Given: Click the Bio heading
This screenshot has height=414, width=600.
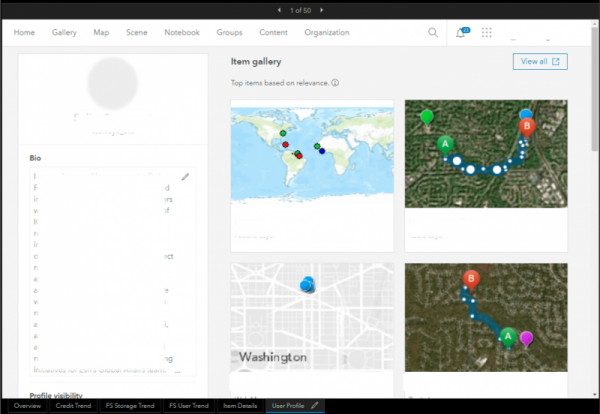Looking at the screenshot, I should [x=35, y=158].
